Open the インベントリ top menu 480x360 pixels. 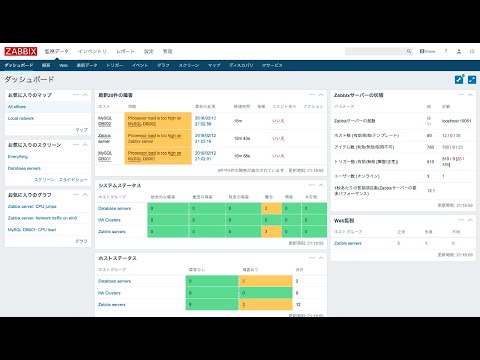(x=92, y=51)
